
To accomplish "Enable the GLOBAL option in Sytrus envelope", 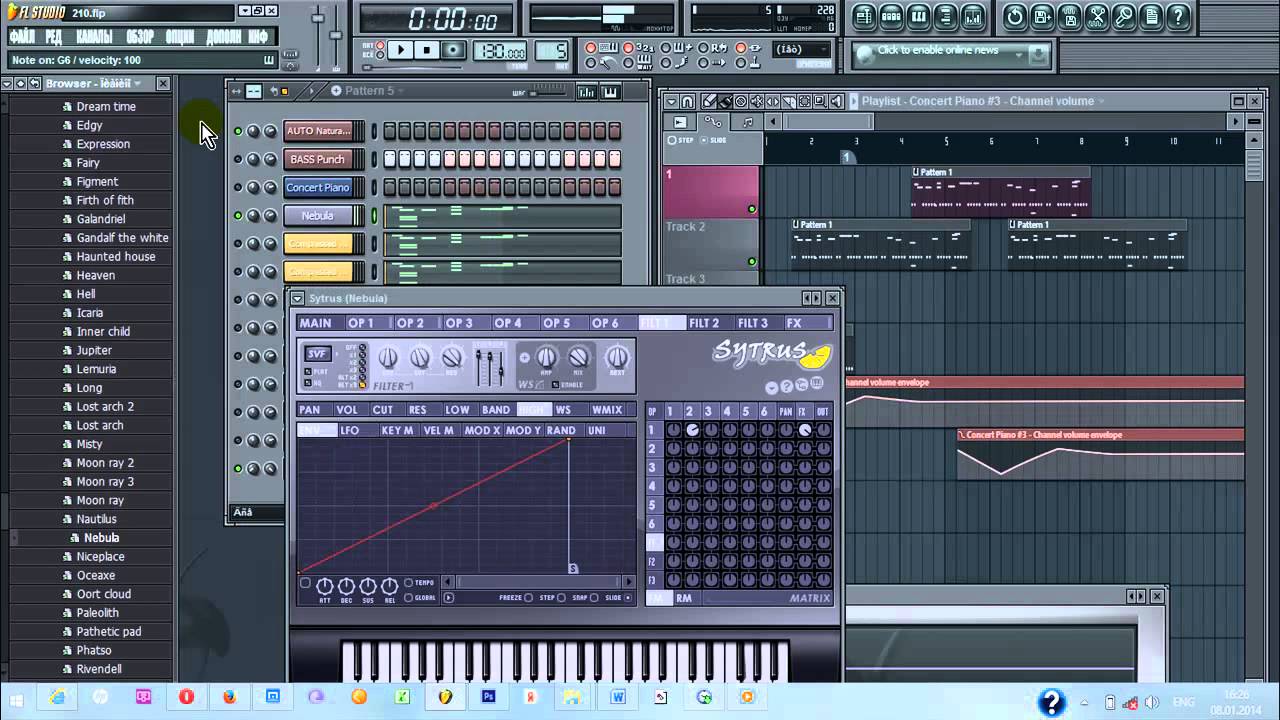I will coord(408,597).
